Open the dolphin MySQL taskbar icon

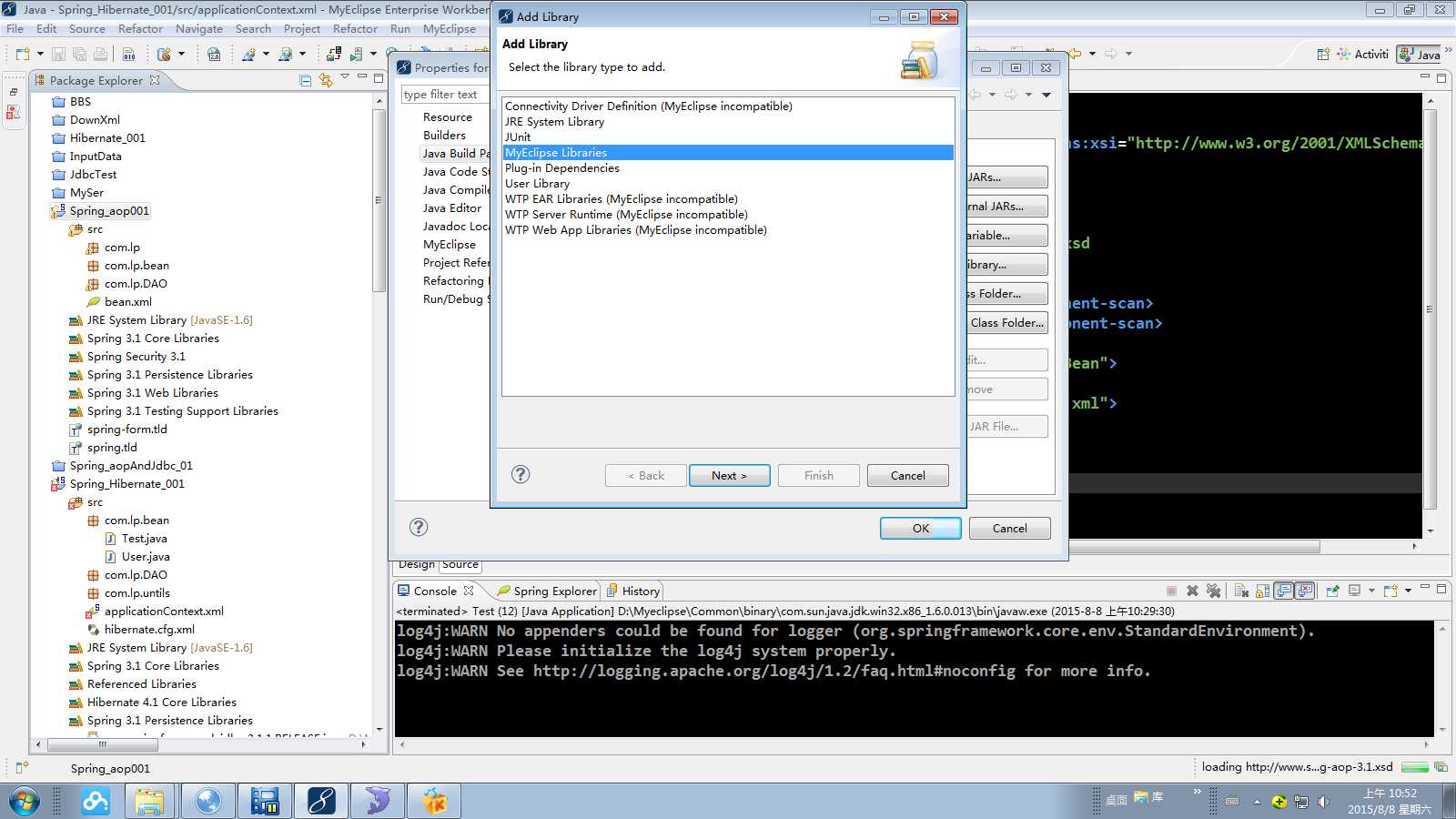pyautogui.click(x=377, y=802)
